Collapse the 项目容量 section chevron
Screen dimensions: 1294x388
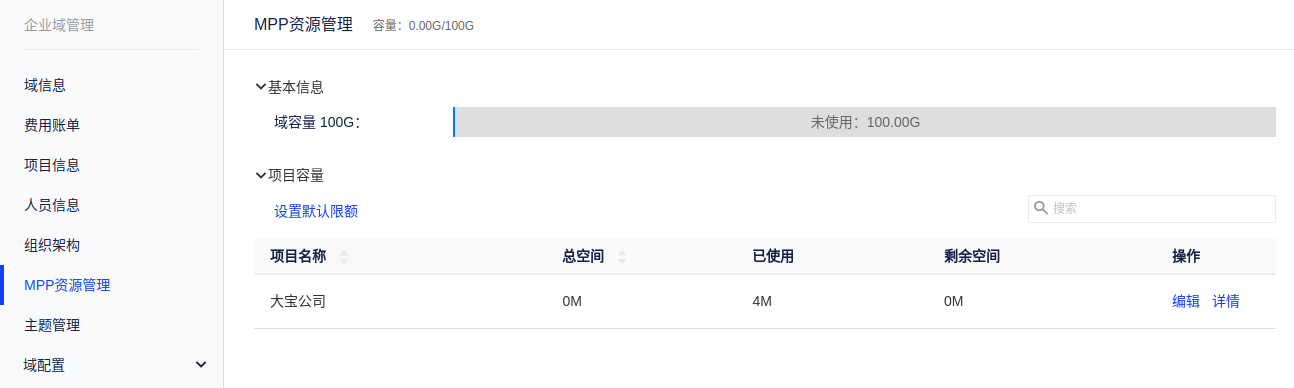[x=261, y=175]
